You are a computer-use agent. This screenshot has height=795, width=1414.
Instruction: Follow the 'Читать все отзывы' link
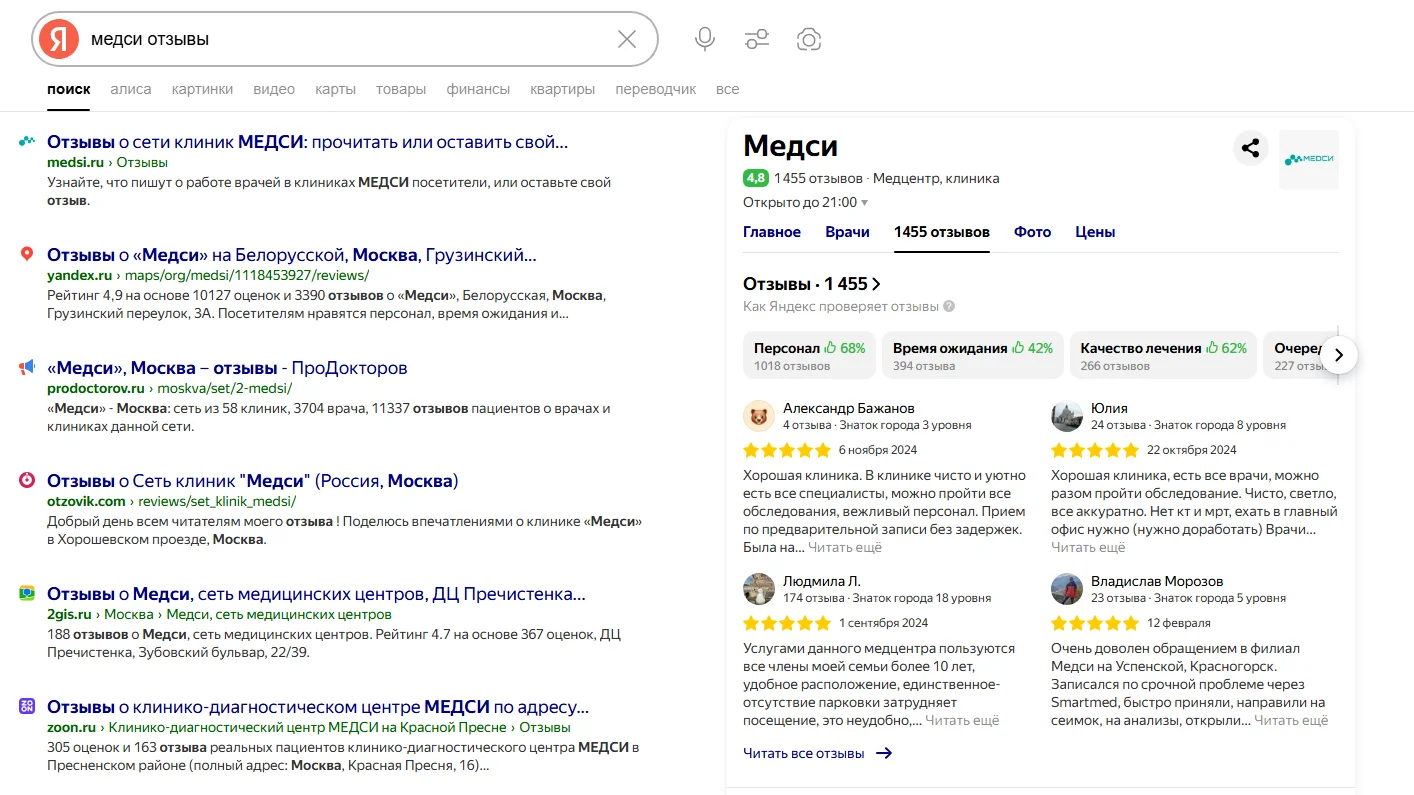click(800, 752)
